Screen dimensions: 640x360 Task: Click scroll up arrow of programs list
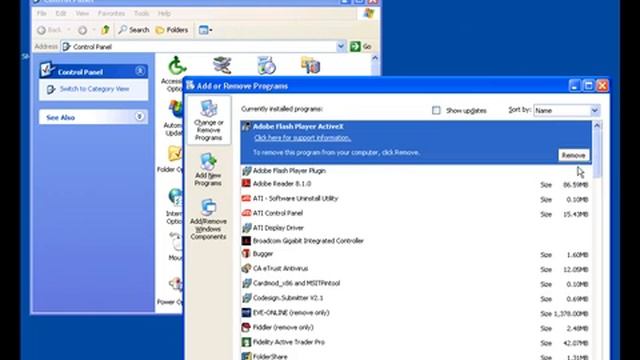597,125
